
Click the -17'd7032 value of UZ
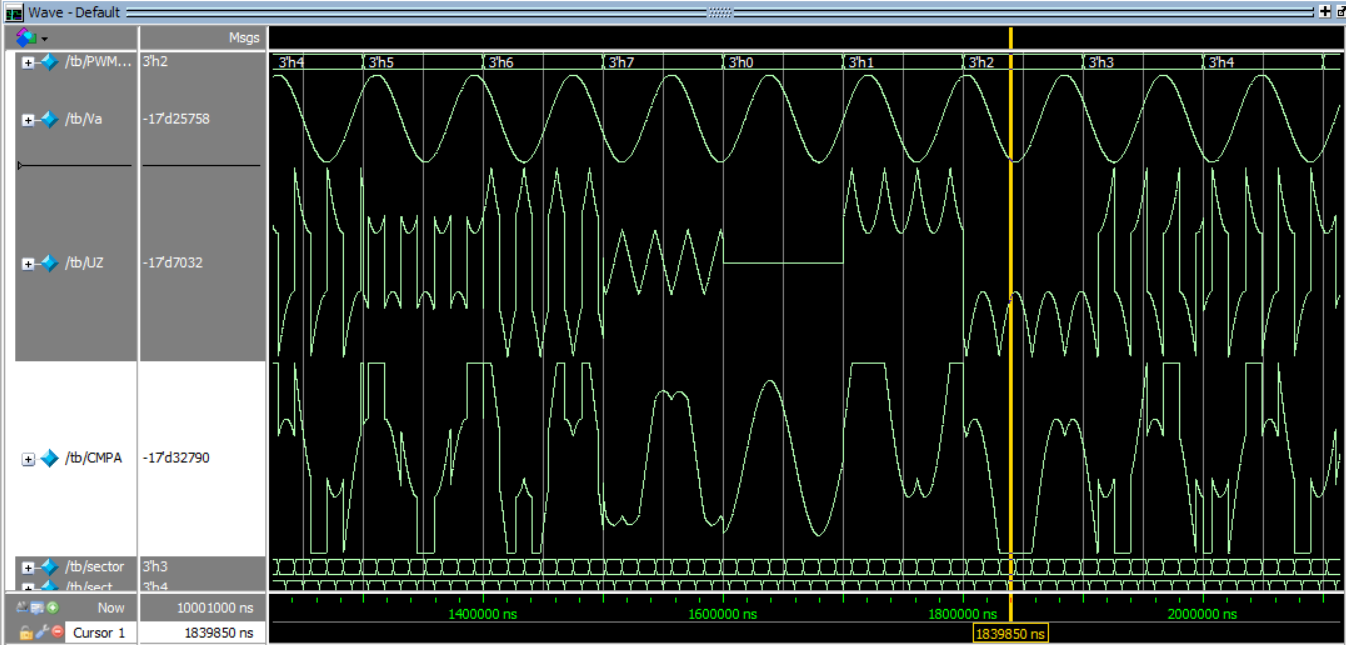173,264
